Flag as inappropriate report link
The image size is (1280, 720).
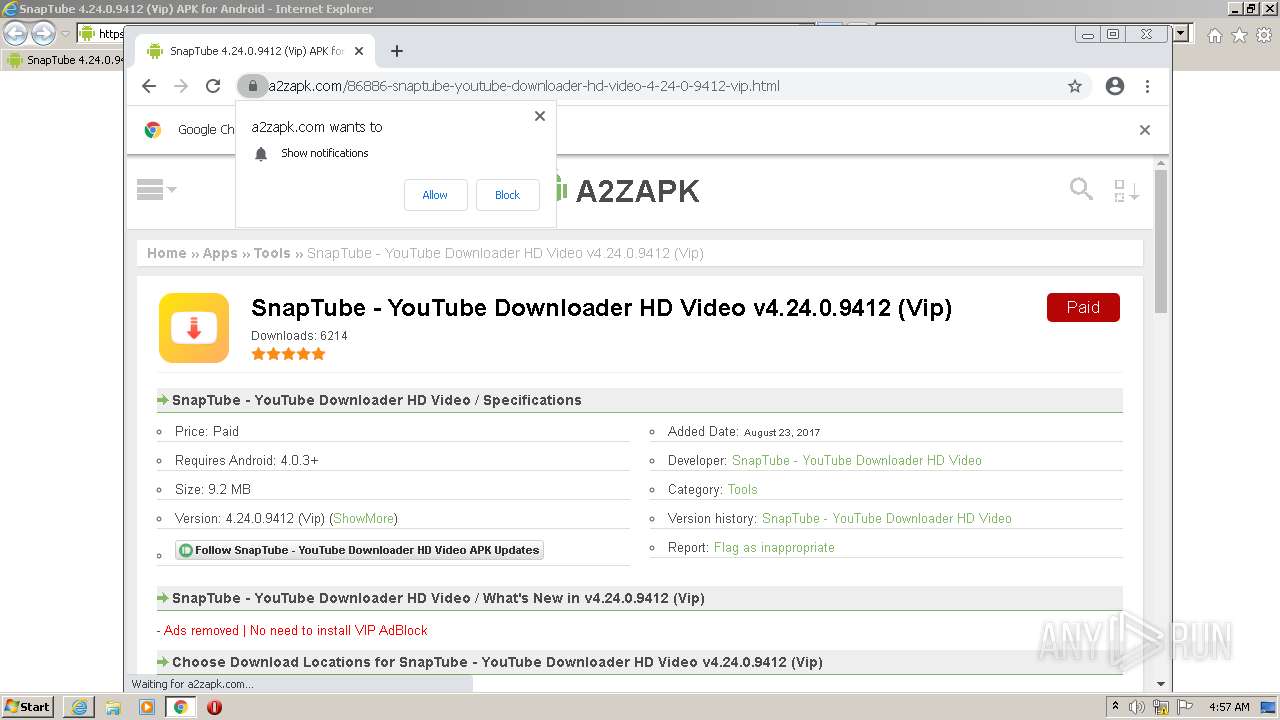coord(774,547)
